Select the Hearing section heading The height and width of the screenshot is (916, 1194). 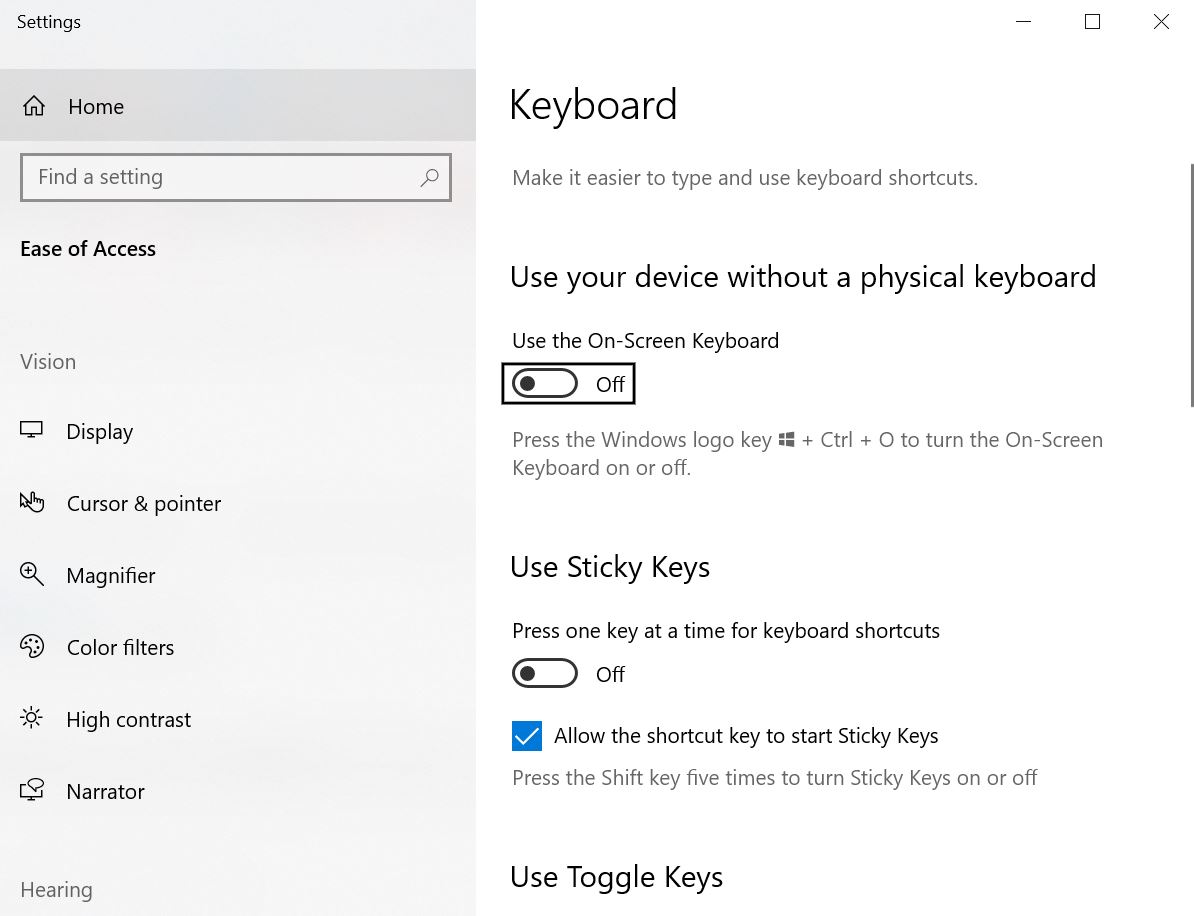[x=55, y=889]
